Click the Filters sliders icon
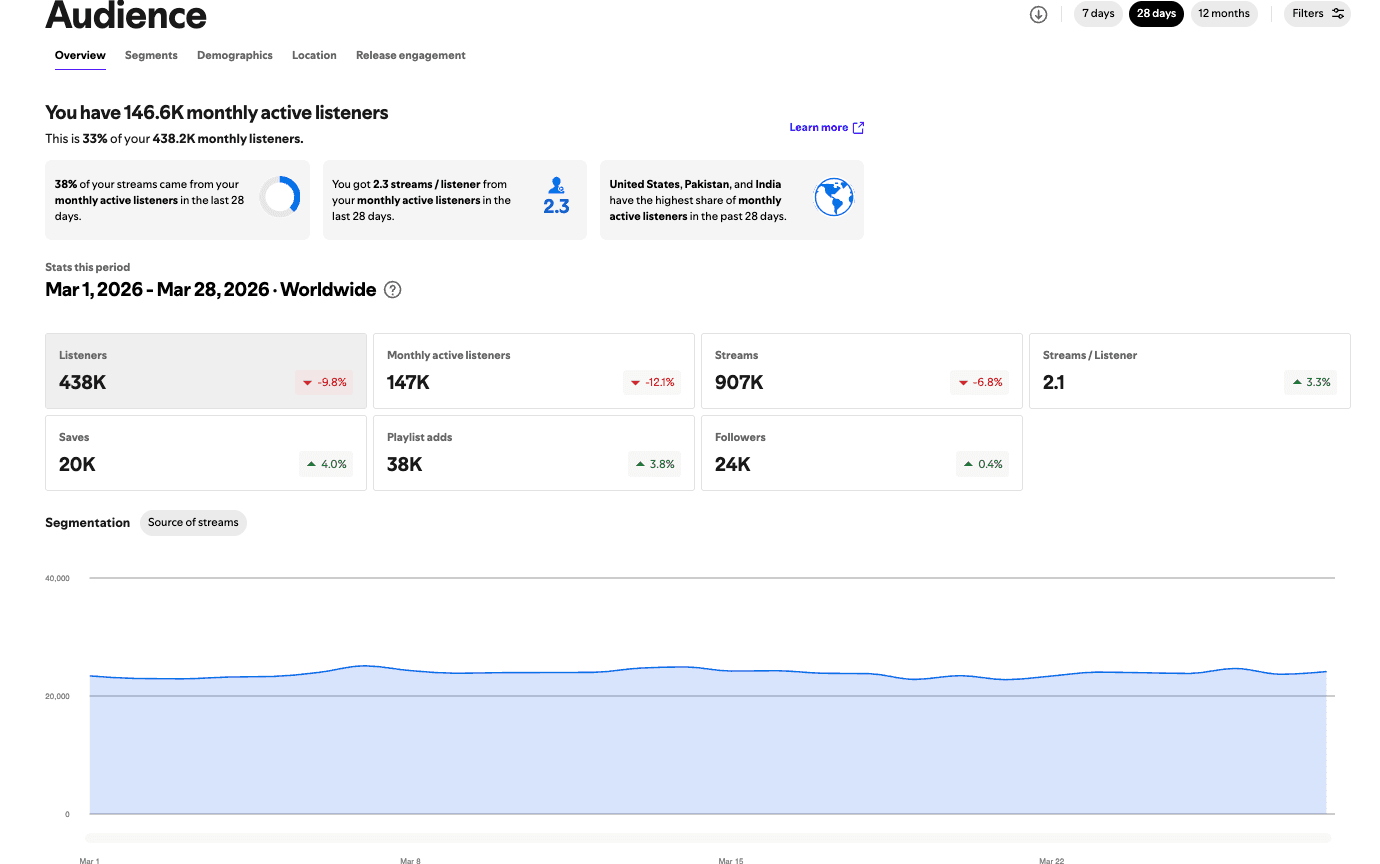Screen dimensions: 1380x864 click(x=1338, y=14)
